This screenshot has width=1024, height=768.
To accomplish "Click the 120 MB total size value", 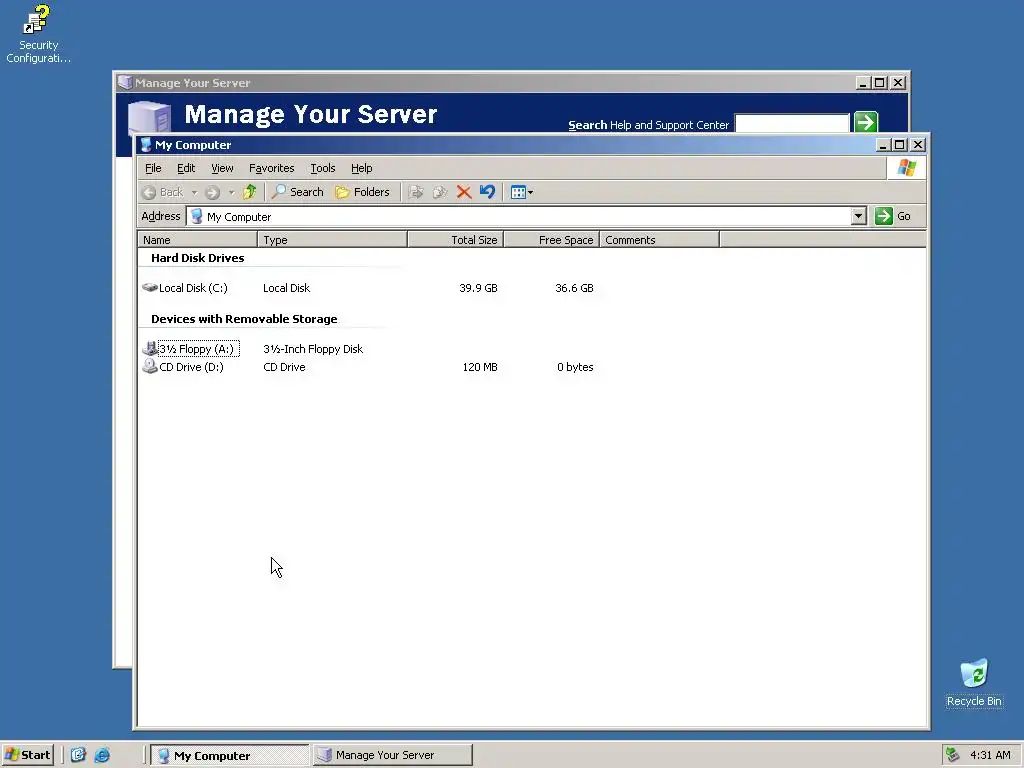I will click(480, 367).
